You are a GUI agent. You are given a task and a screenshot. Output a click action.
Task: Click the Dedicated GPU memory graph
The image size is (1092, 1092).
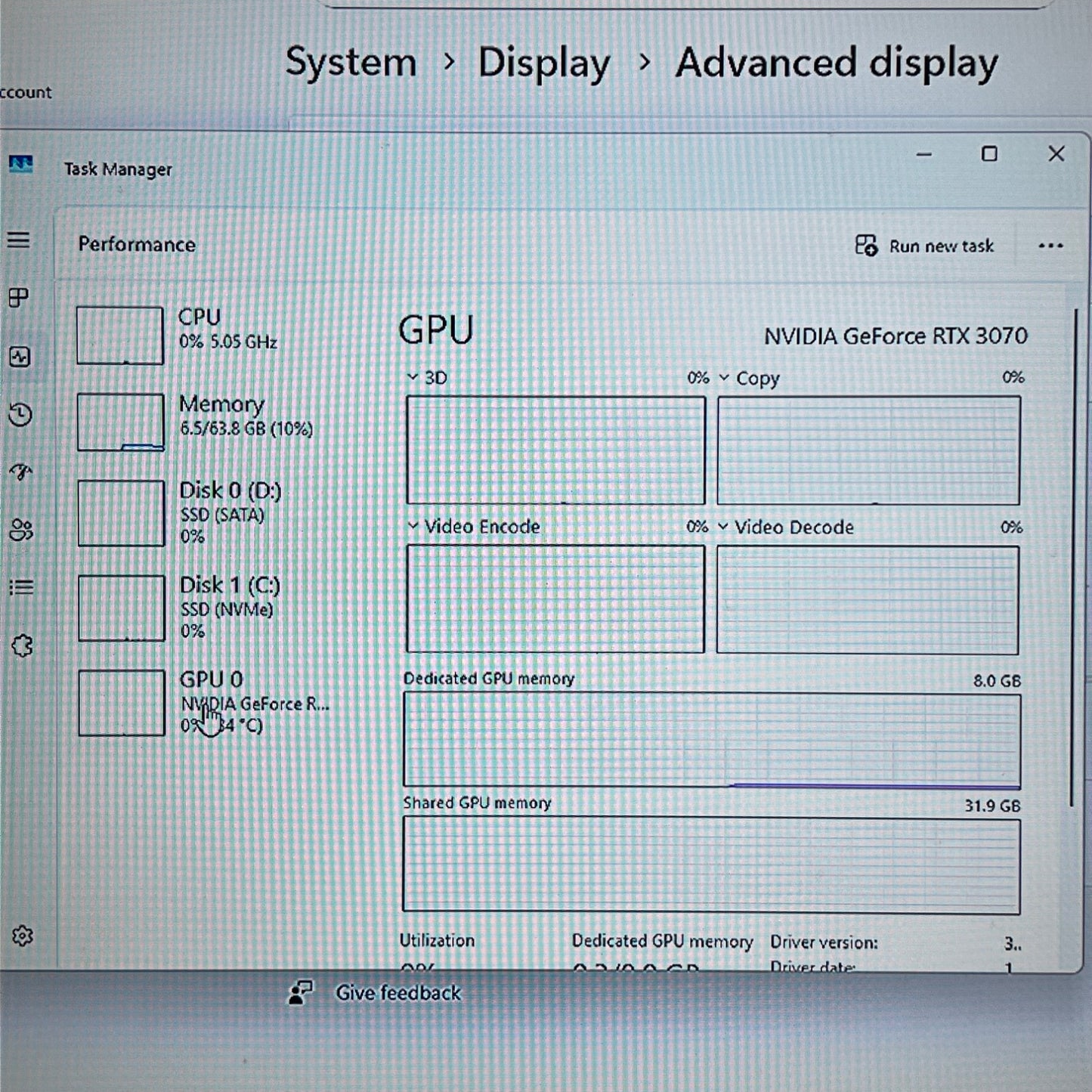(712, 741)
